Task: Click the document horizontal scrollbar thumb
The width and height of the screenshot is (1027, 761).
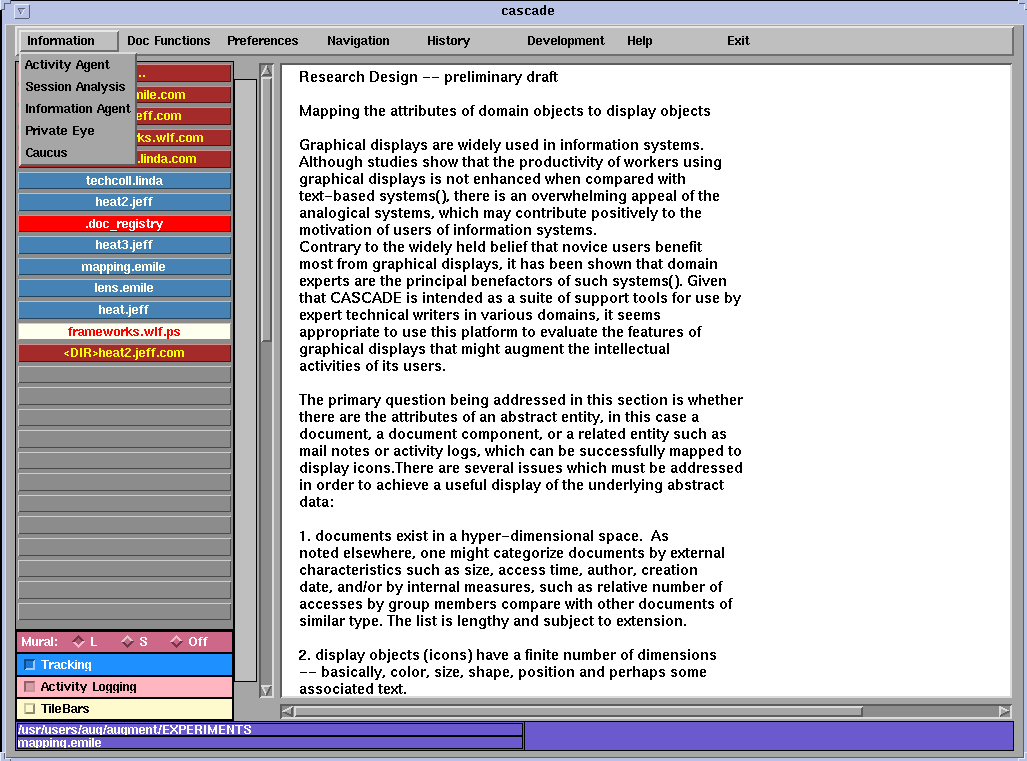Action: [578, 711]
